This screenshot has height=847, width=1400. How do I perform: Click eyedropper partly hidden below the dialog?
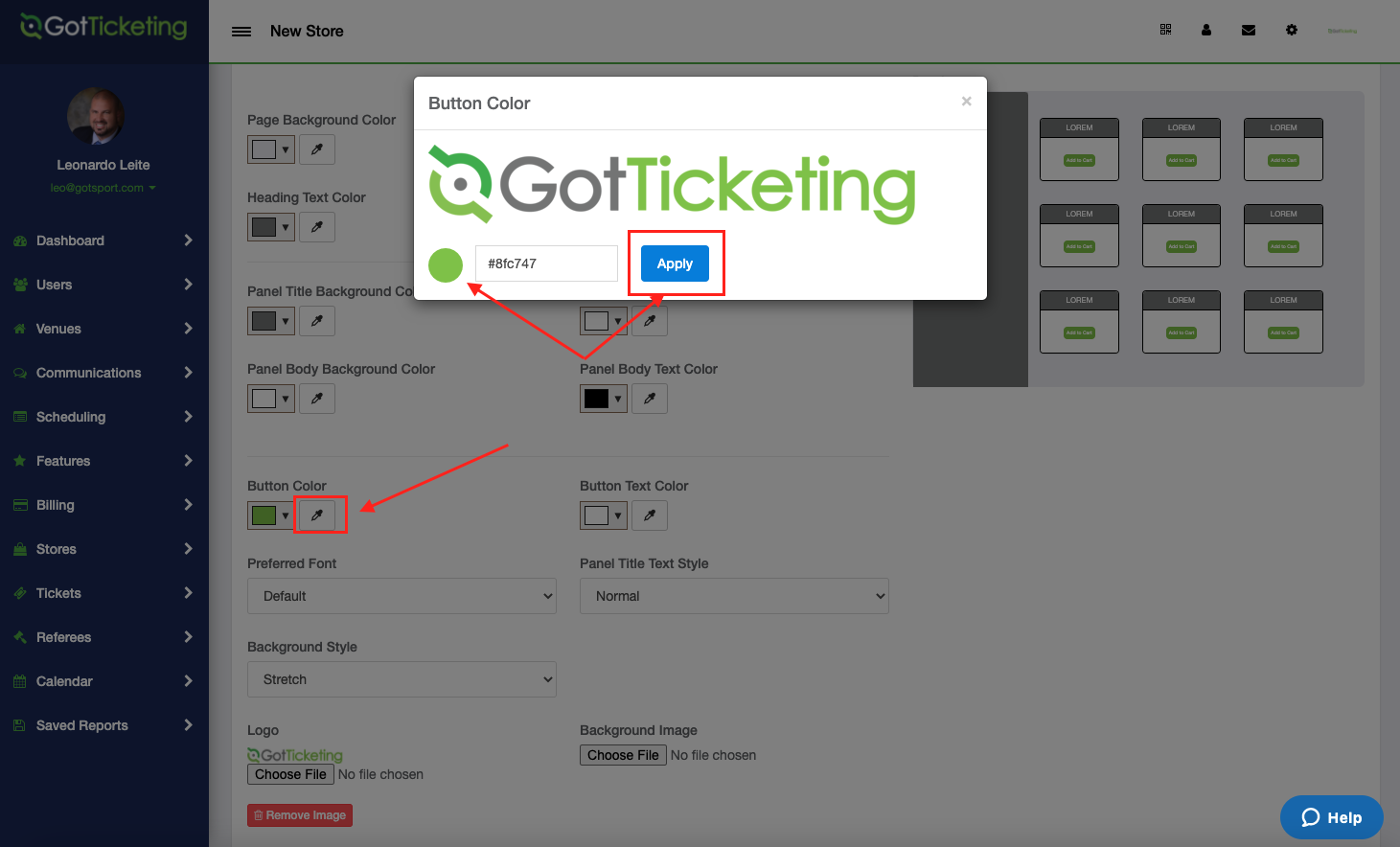[650, 321]
